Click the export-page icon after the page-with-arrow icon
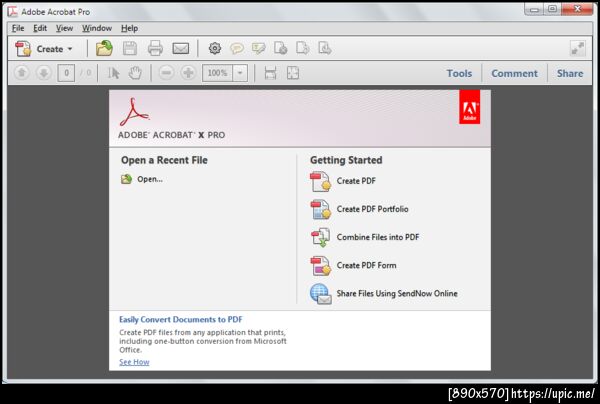This screenshot has height=404, width=600. pos(325,48)
